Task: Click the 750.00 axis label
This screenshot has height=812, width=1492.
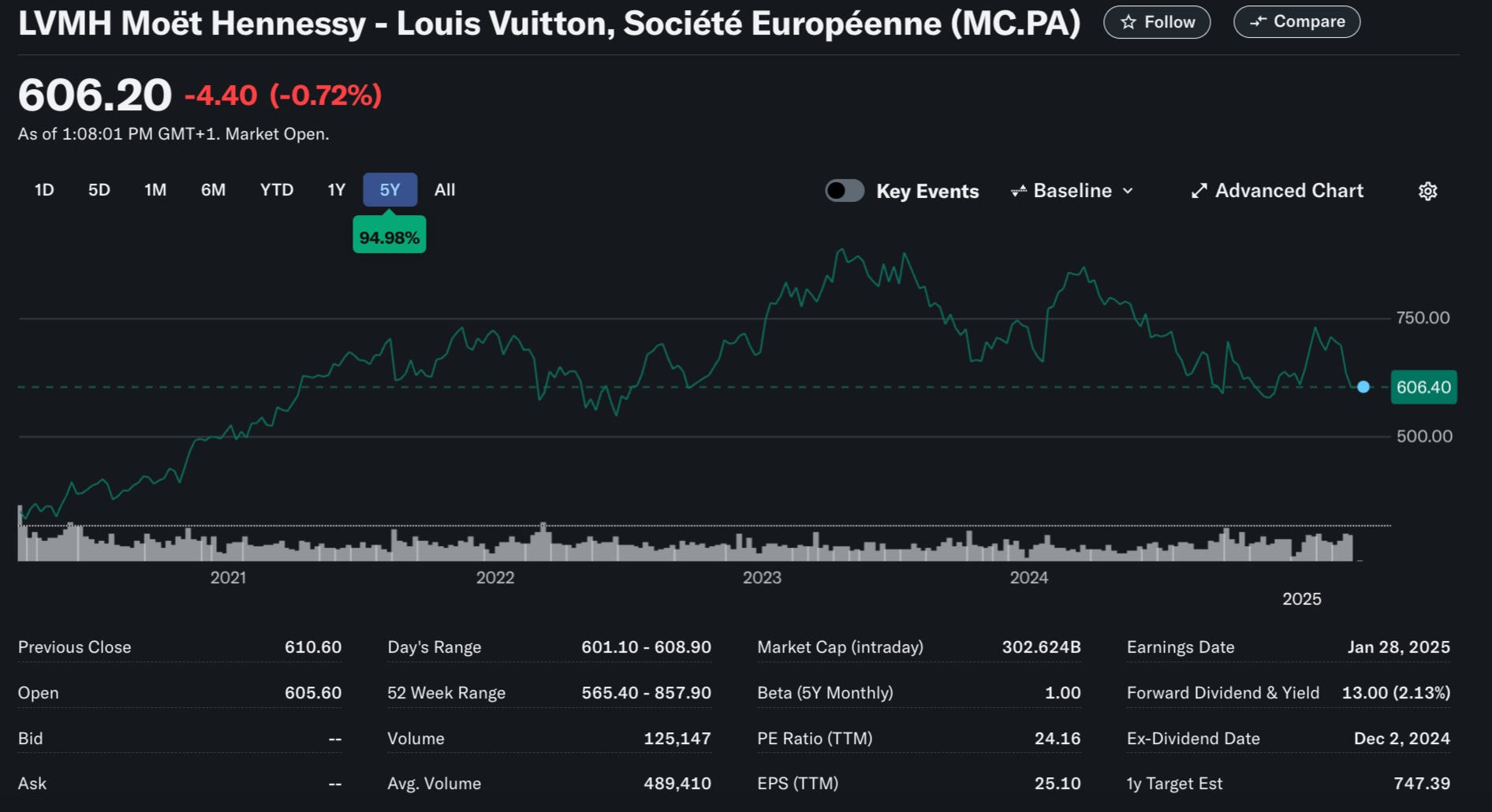Action: tap(1423, 318)
